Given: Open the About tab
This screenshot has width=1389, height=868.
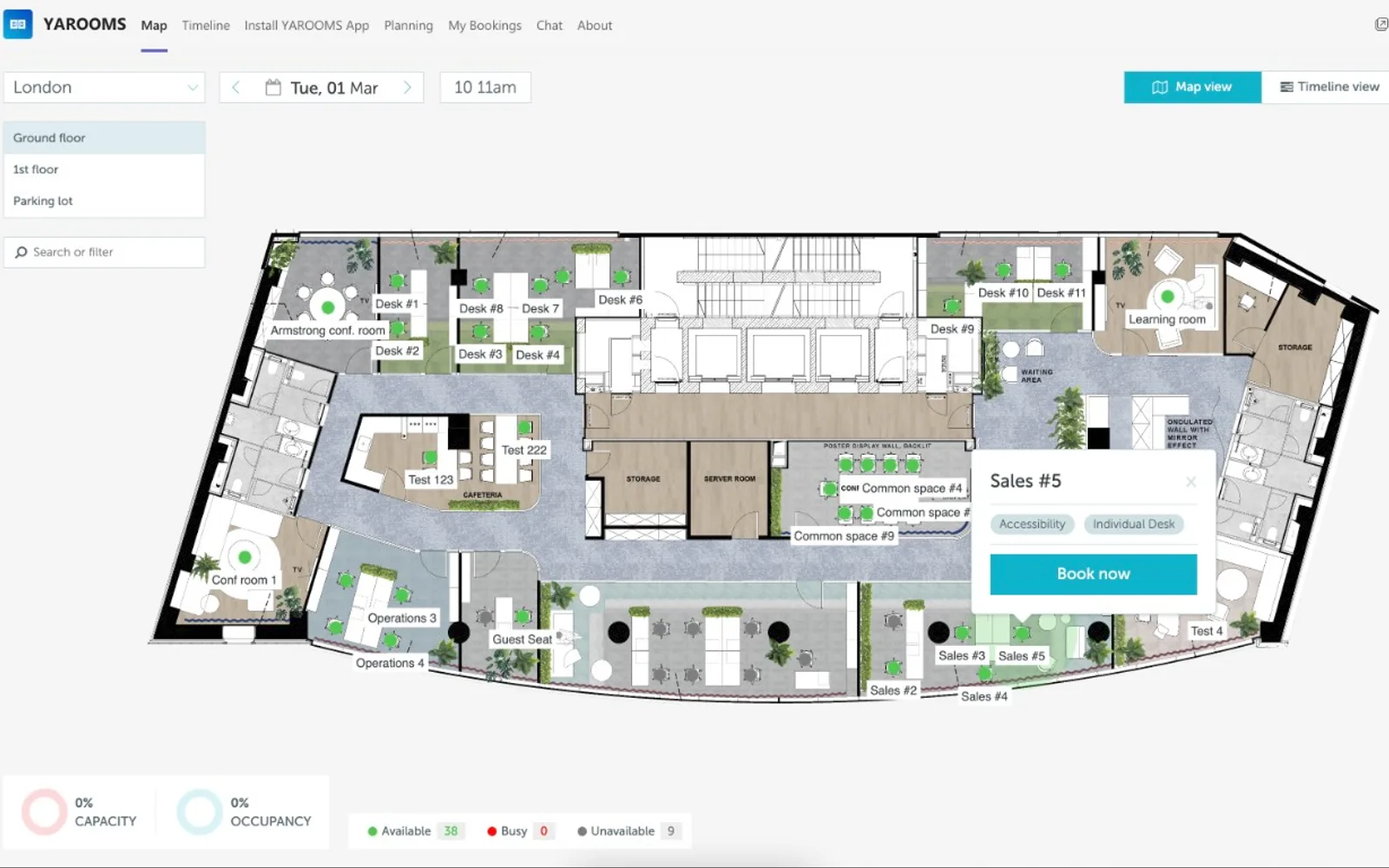Looking at the screenshot, I should (x=595, y=25).
